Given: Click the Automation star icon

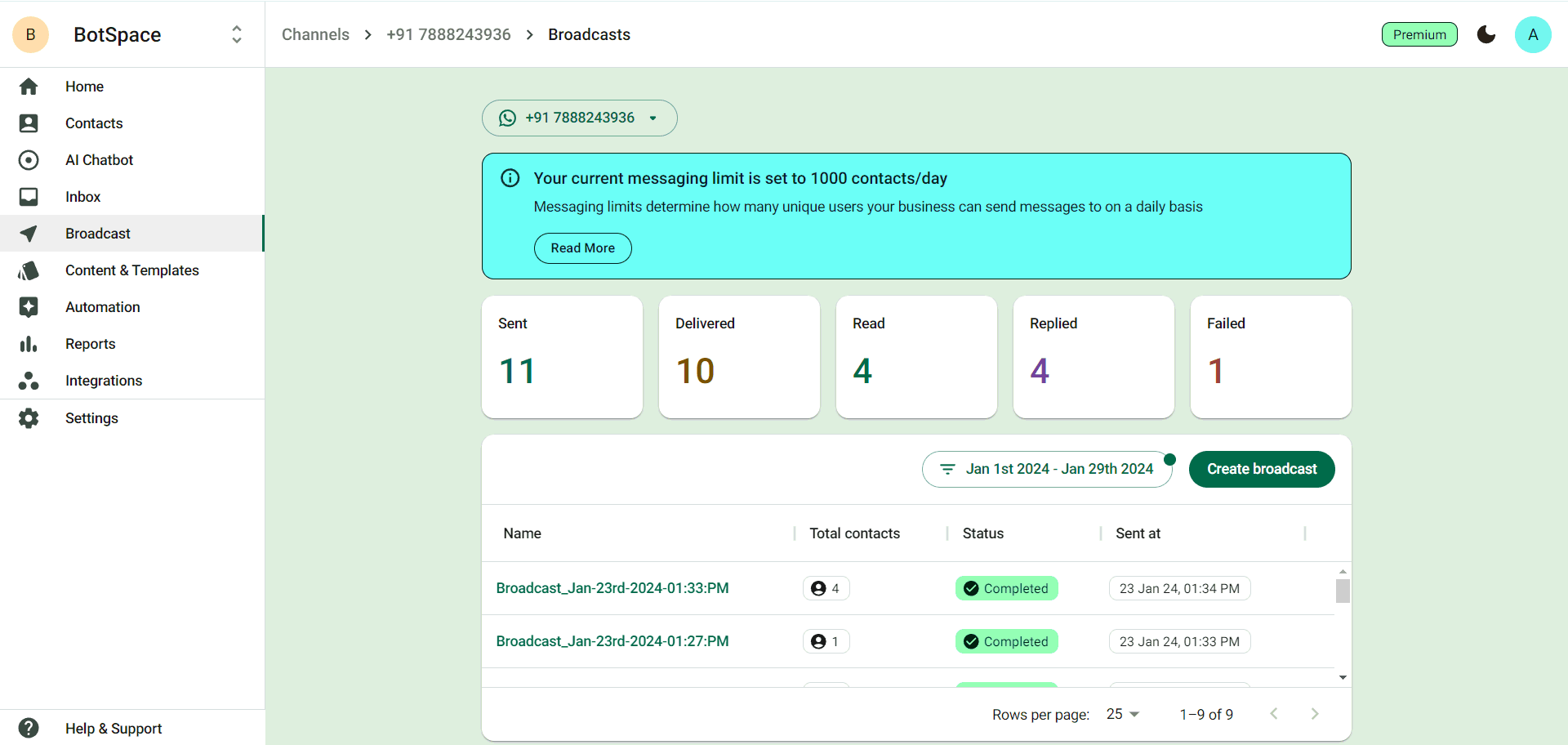Looking at the screenshot, I should pos(29,307).
